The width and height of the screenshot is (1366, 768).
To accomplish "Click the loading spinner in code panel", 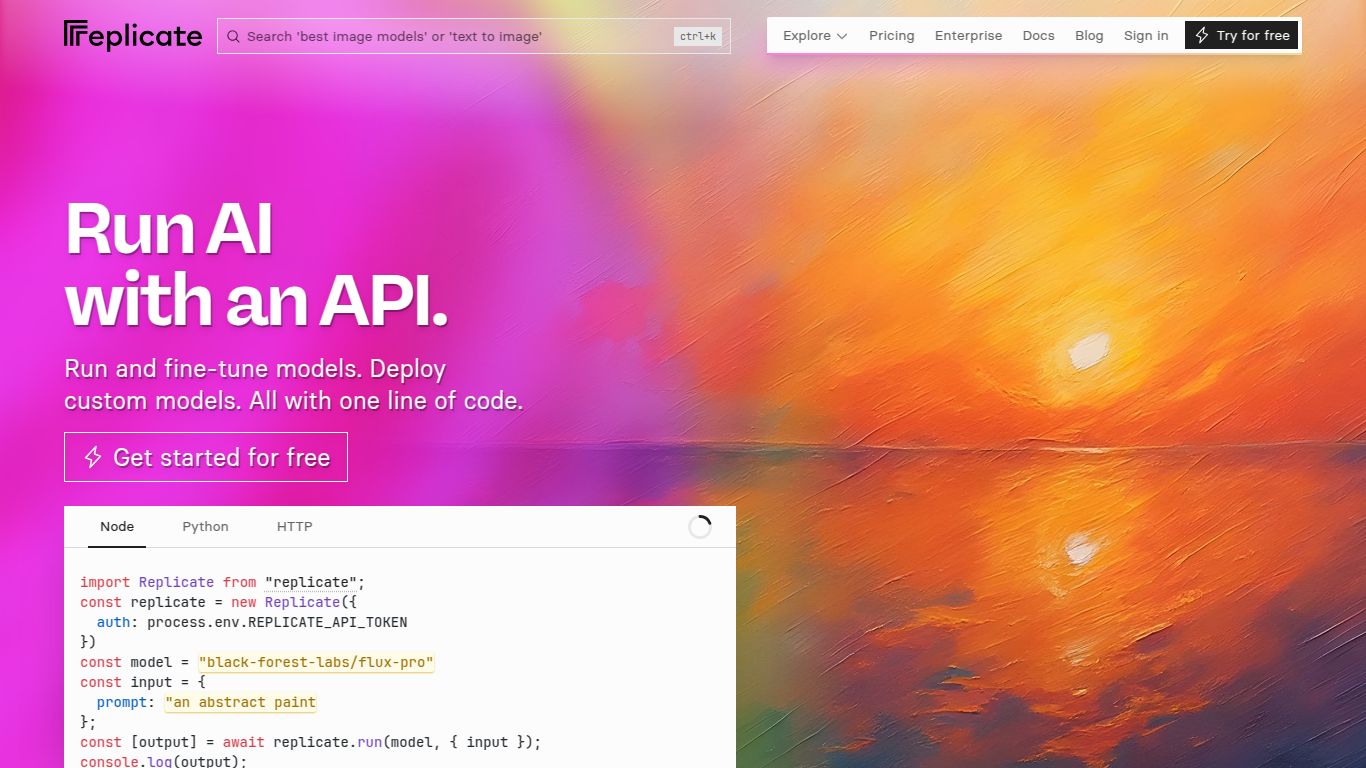I will tap(700, 527).
